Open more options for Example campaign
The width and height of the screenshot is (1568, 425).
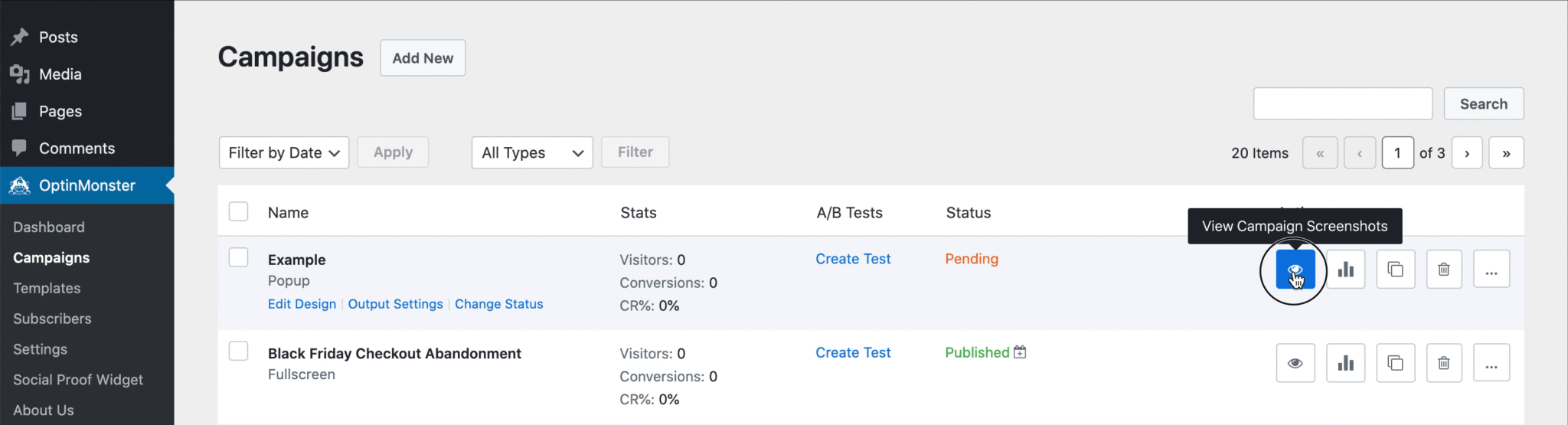tap(1491, 270)
